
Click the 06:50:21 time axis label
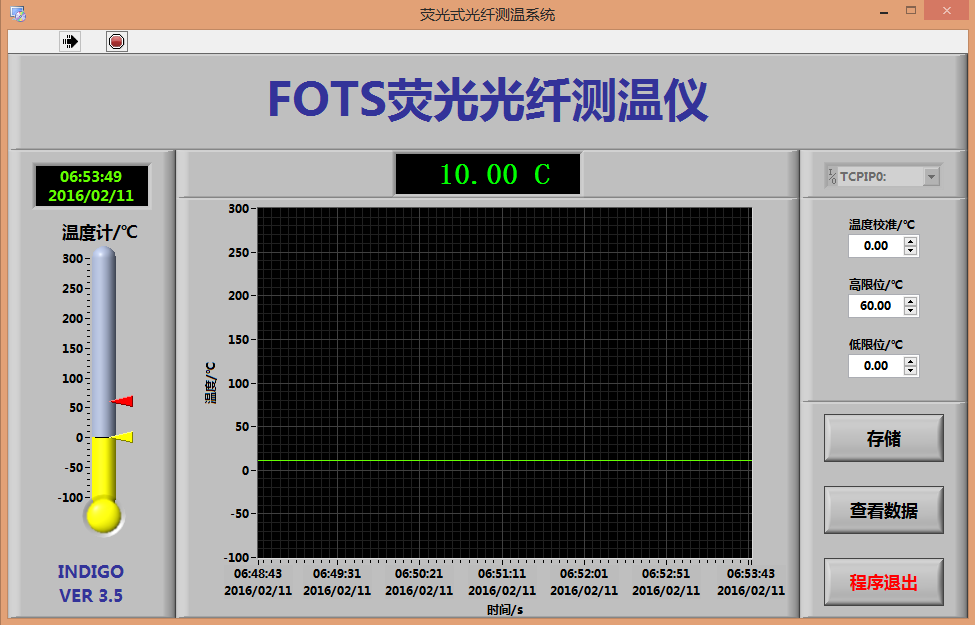click(x=419, y=573)
